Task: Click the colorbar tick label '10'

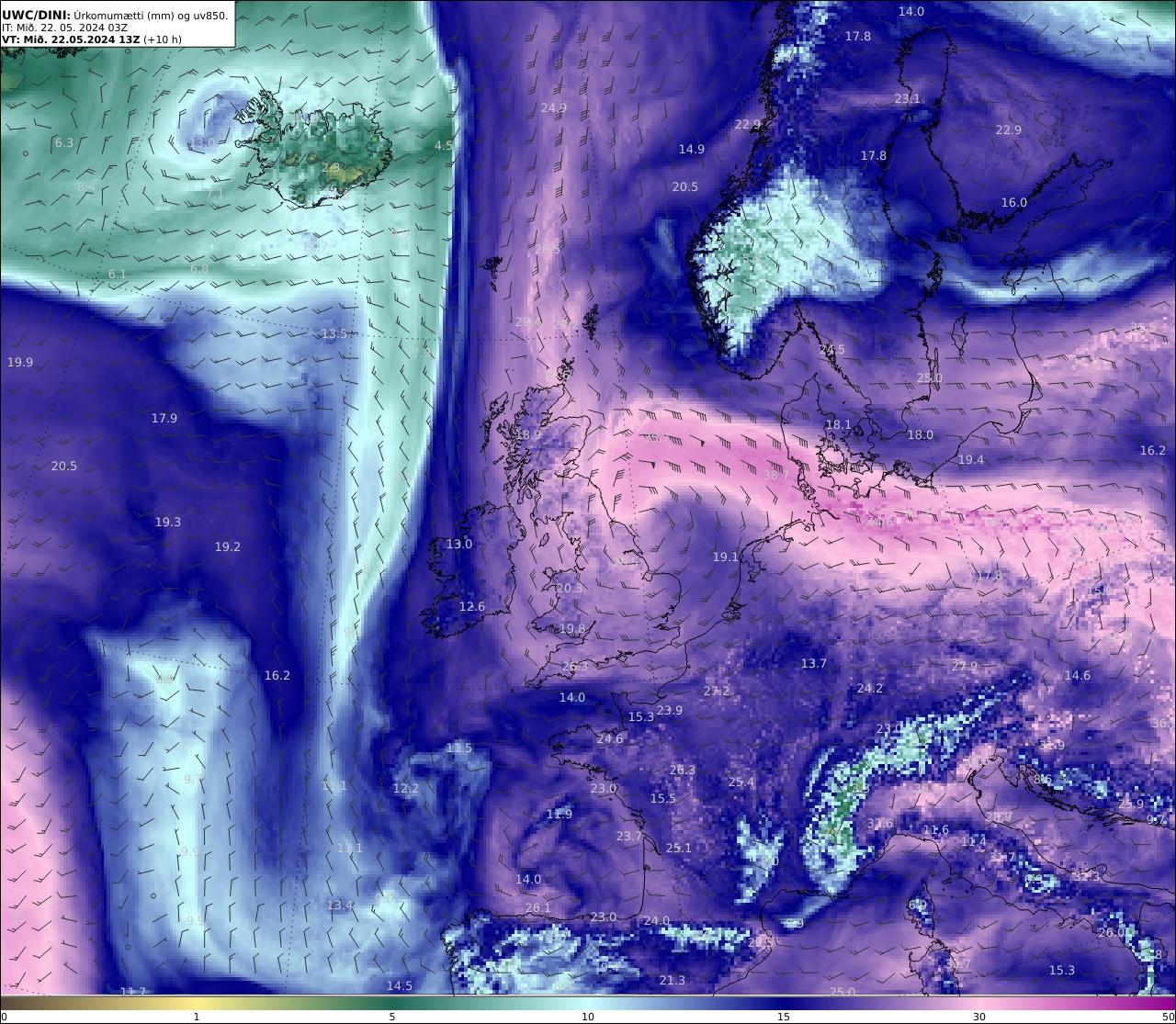Action: click(588, 1017)
